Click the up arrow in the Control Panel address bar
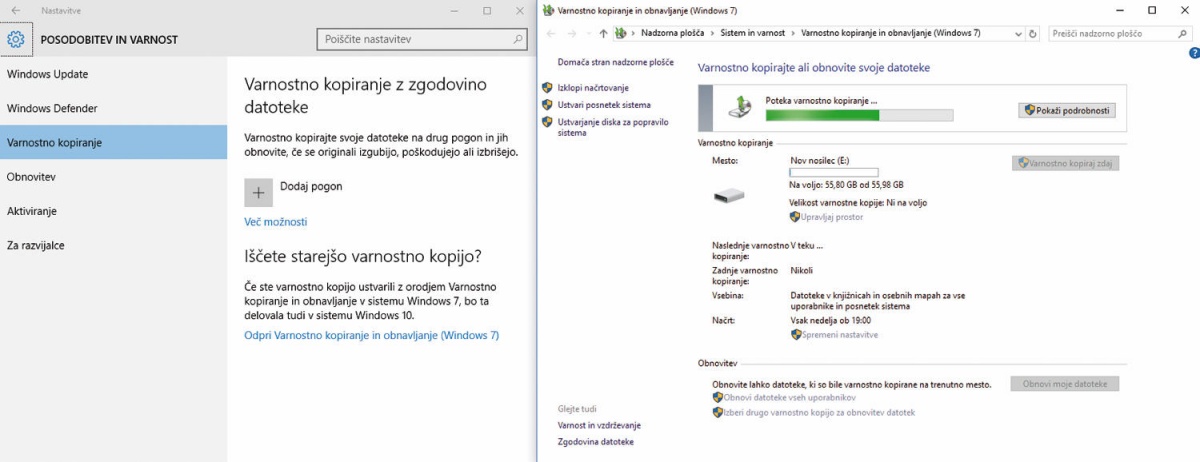This screenshot has height=462, width=1200. pos(603,33)
